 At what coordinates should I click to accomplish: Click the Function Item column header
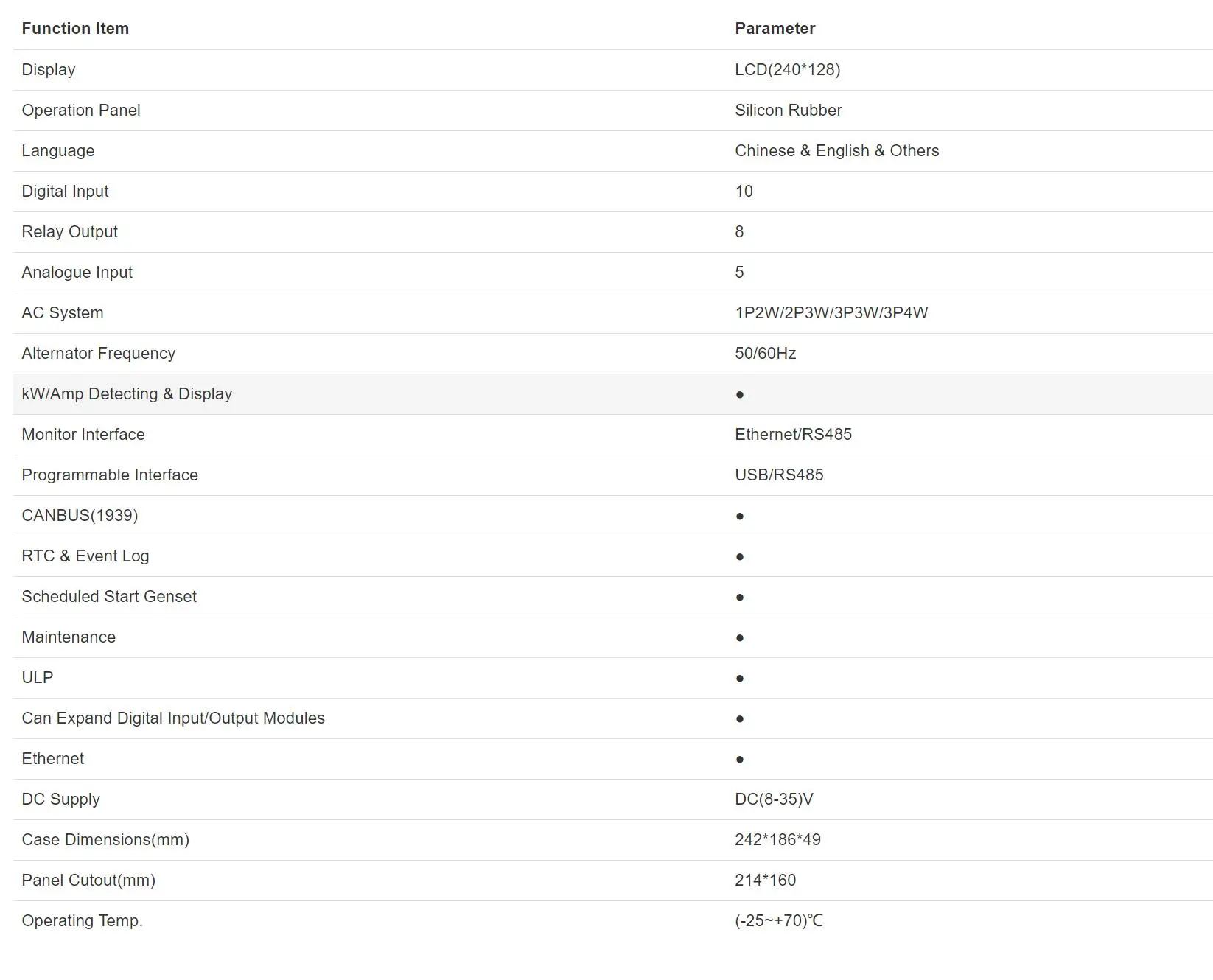click(75, 29)
